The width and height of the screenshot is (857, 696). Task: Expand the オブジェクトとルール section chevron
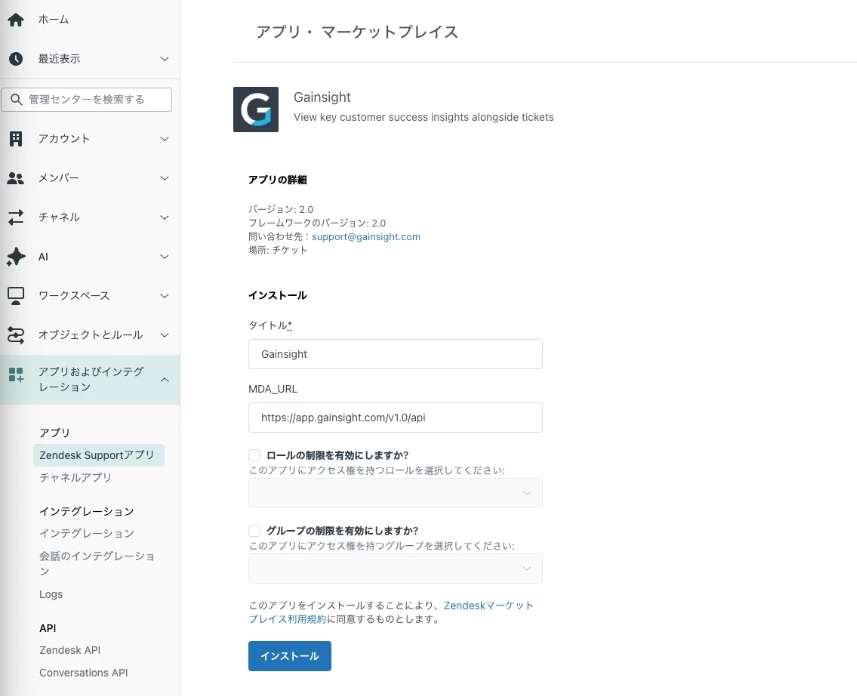(x=164, y=335)
